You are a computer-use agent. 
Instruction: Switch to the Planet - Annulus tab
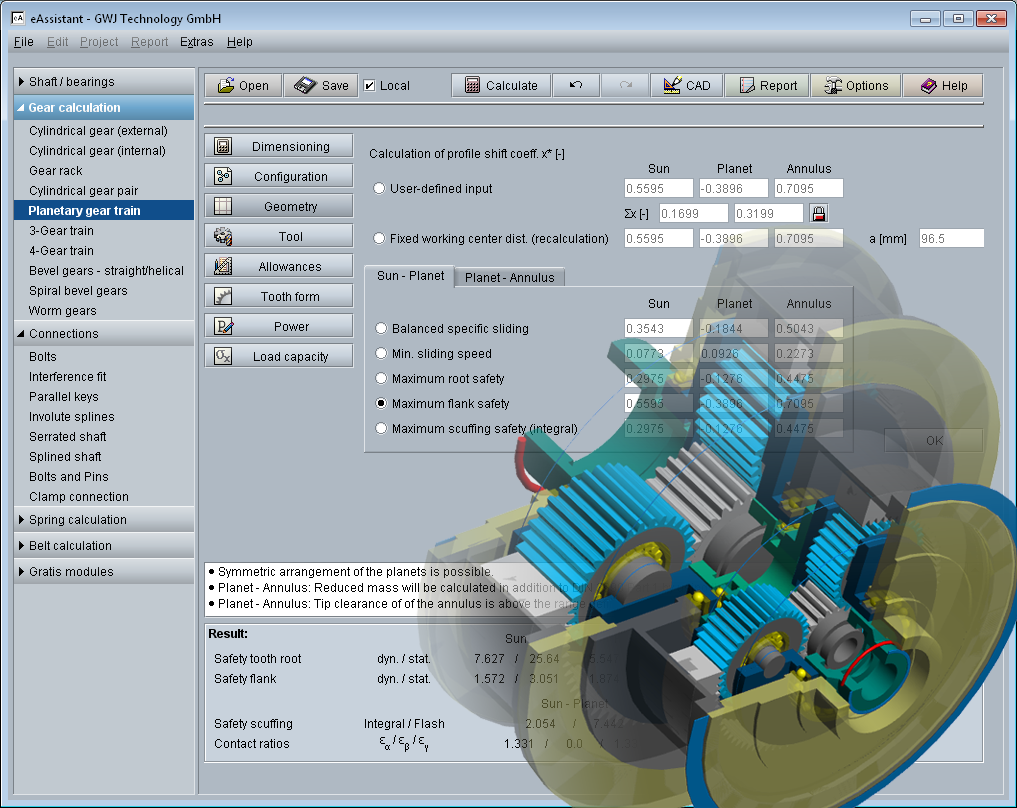pos(509,279)
